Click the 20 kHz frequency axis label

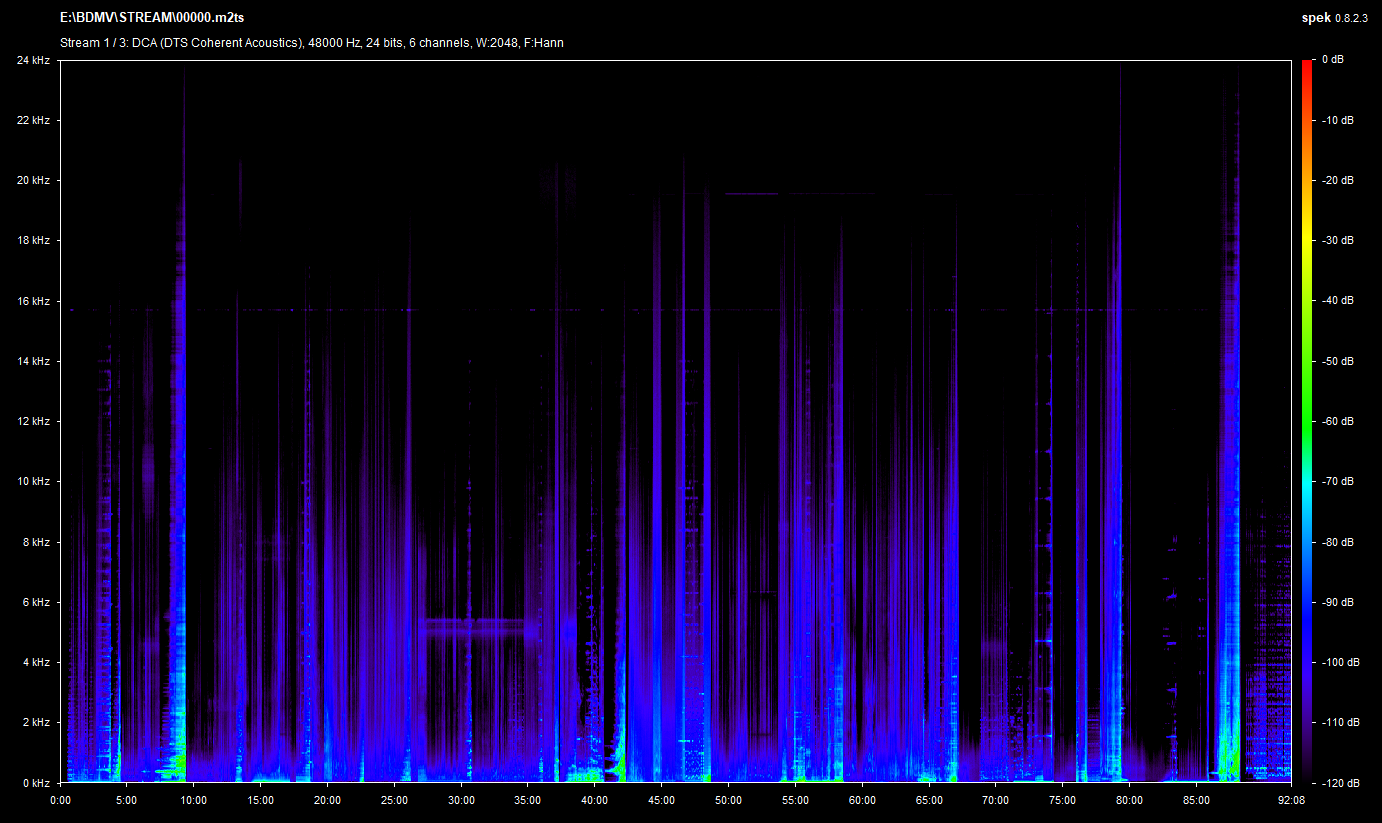pyautogui.click(x=33, y=180)
